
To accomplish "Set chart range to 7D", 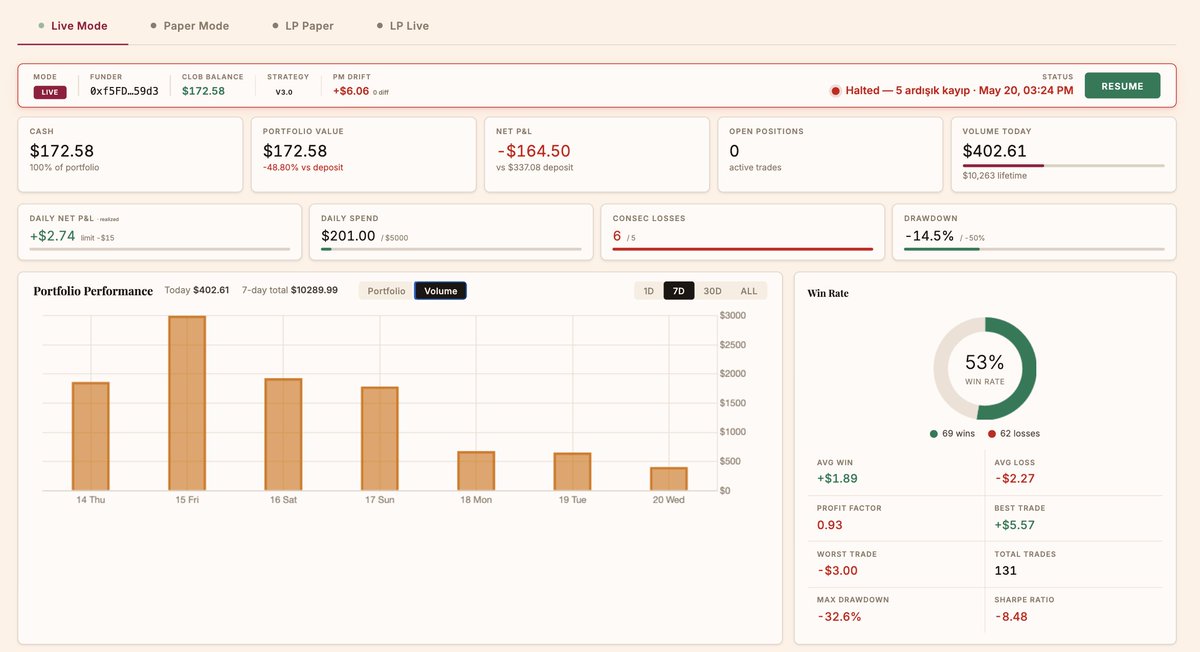I will point(679,291).
